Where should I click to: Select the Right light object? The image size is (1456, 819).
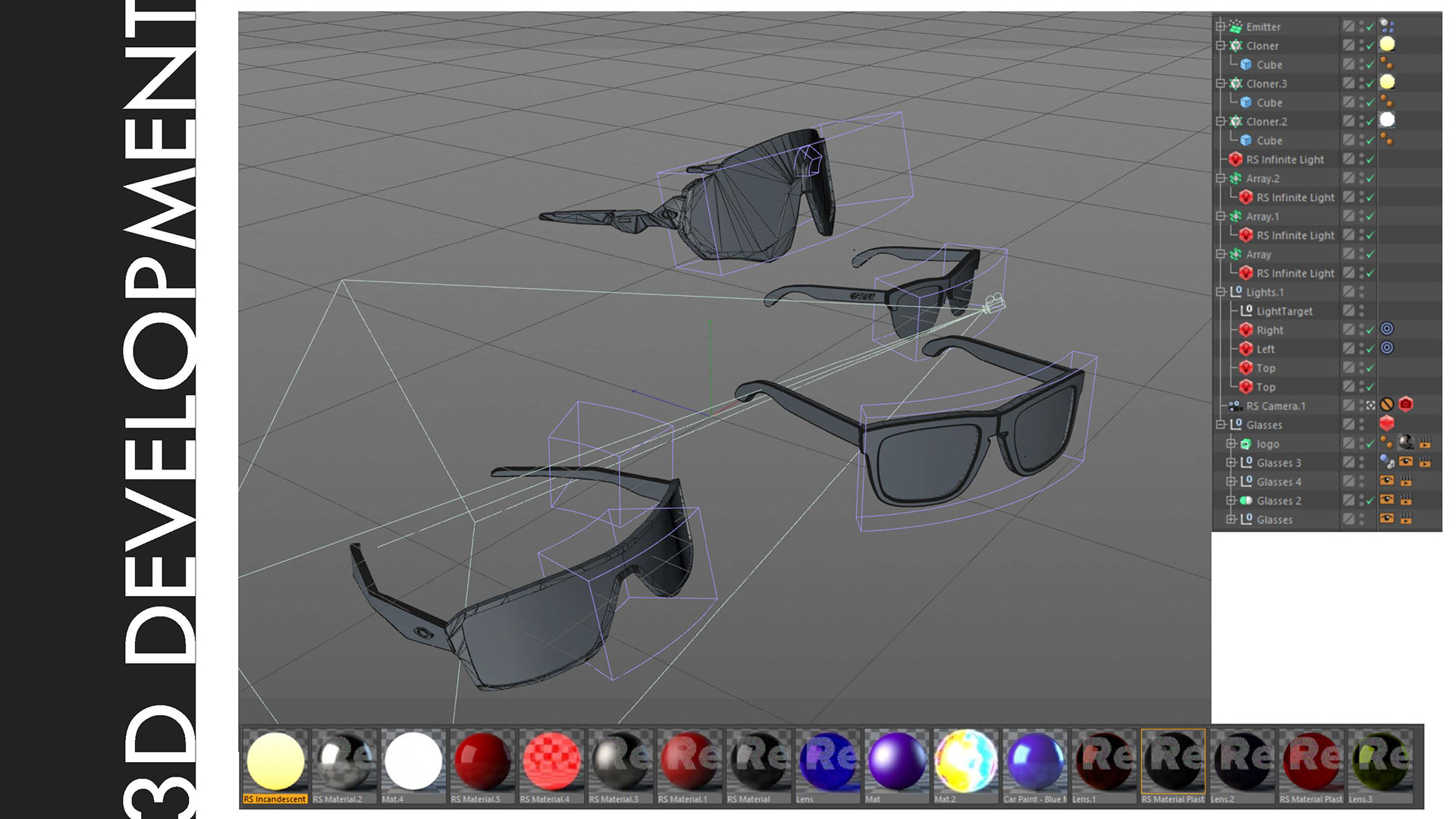[x=1246, y=330]
